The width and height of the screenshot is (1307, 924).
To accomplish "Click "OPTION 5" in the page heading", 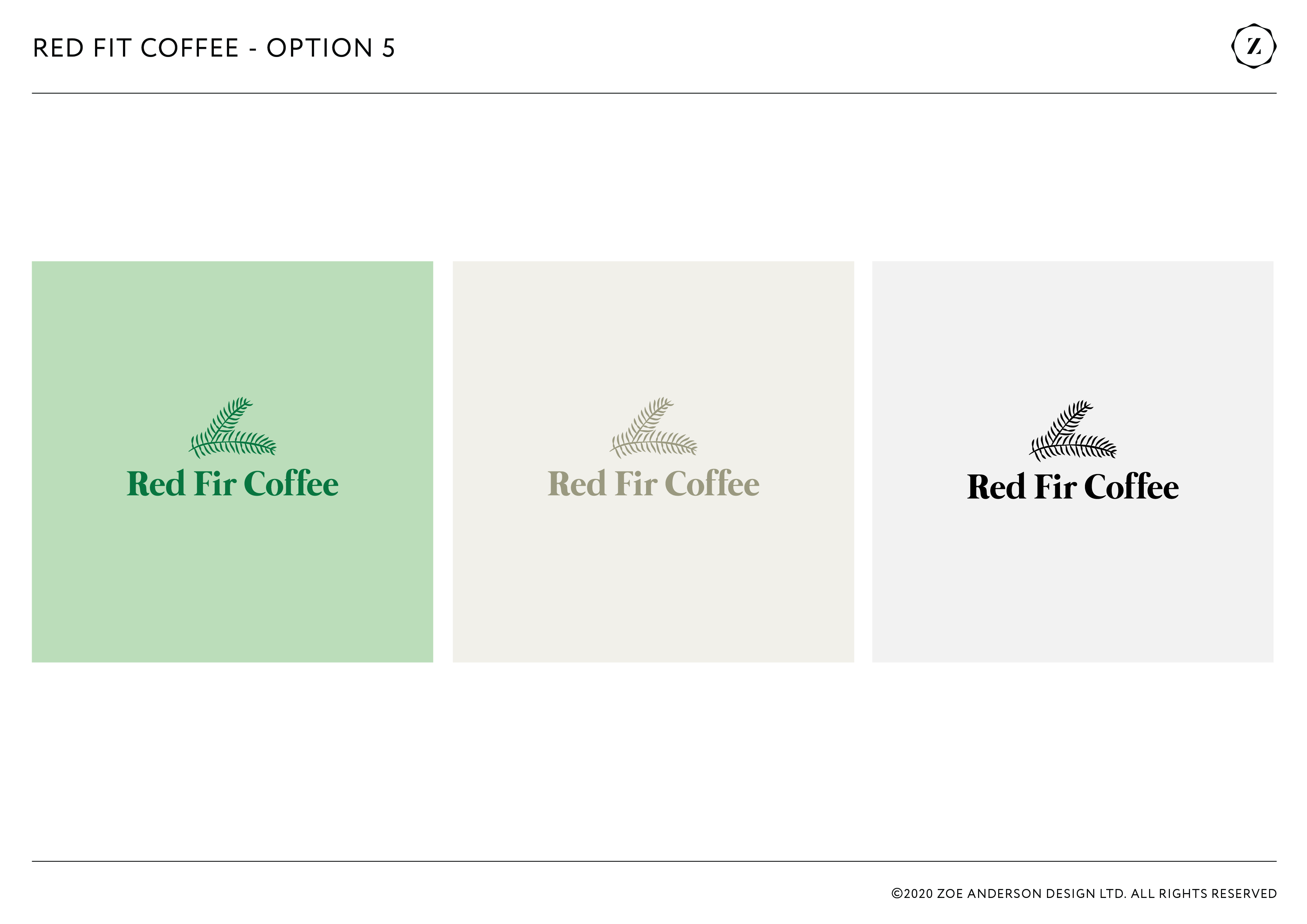I will pyautogui.click(x=330, y=48).
